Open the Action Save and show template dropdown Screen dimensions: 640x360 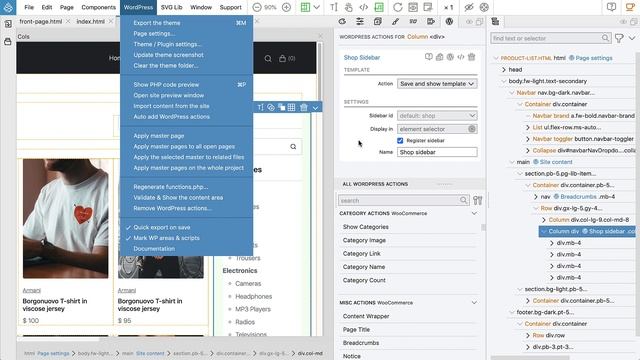click(437, 84)
